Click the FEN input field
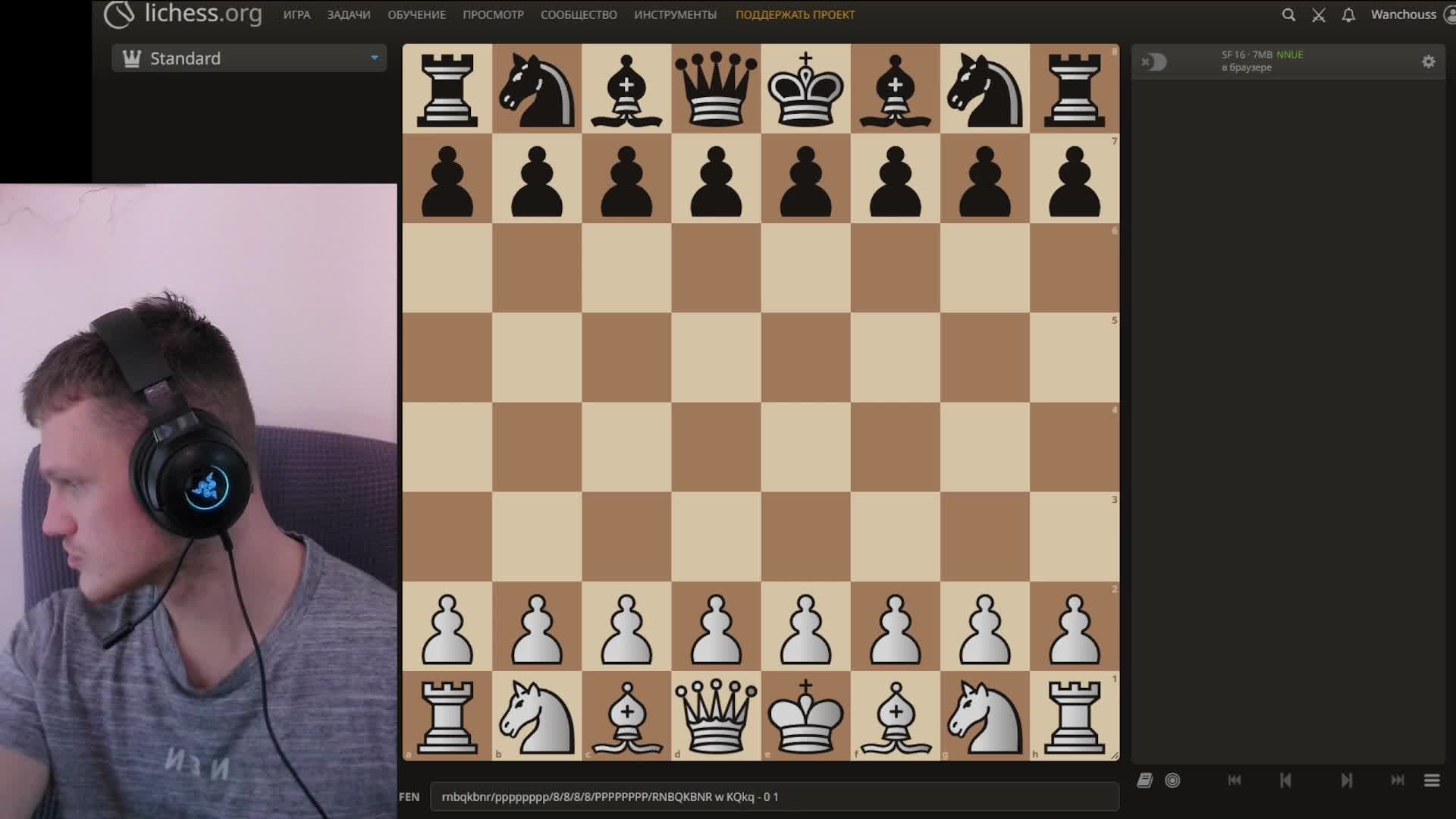Viewport: 1456px width, 819px height. (773, 796)
